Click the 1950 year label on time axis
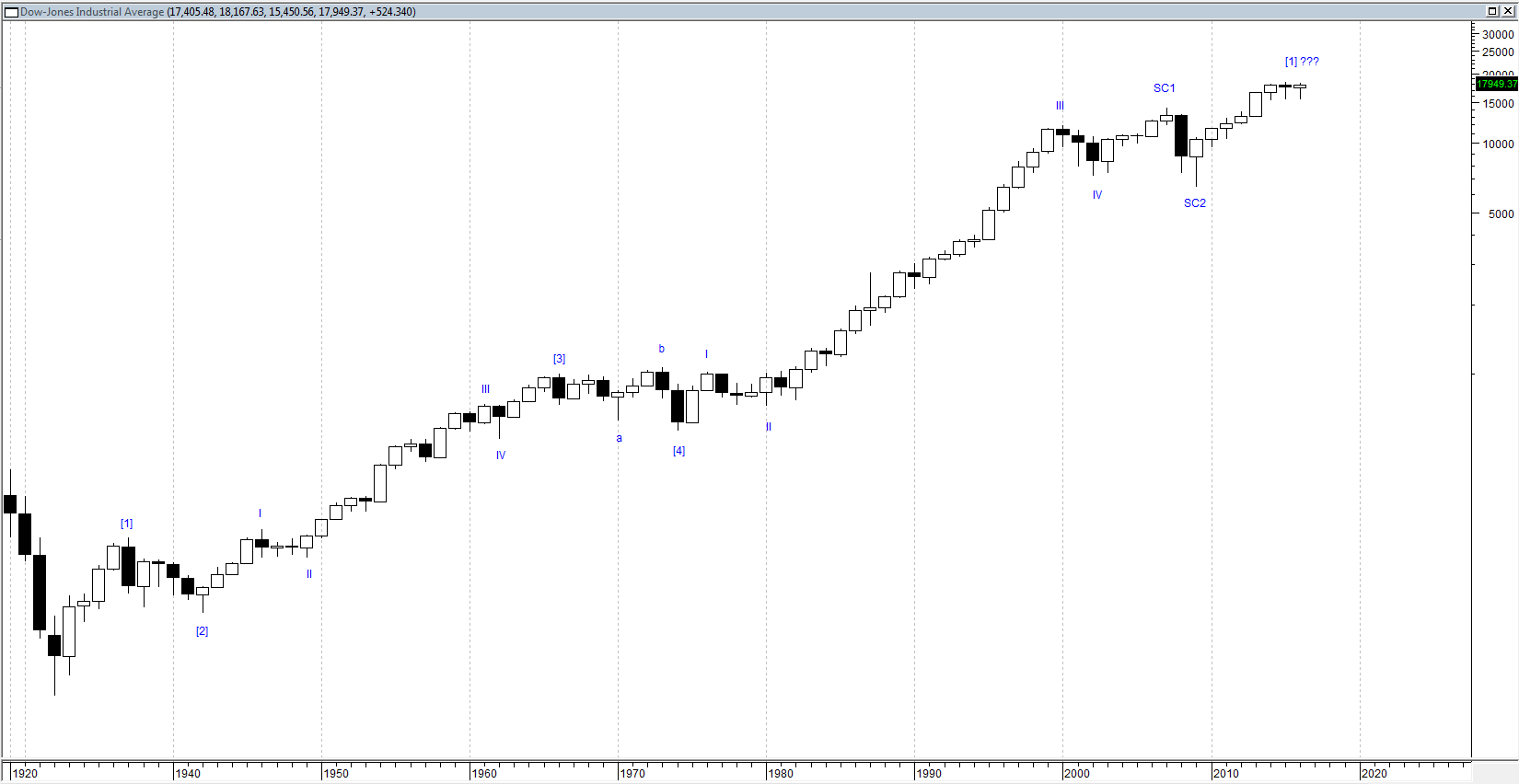Image resolution: width=1519 pixels, height=784 pixels. [335, 773]
